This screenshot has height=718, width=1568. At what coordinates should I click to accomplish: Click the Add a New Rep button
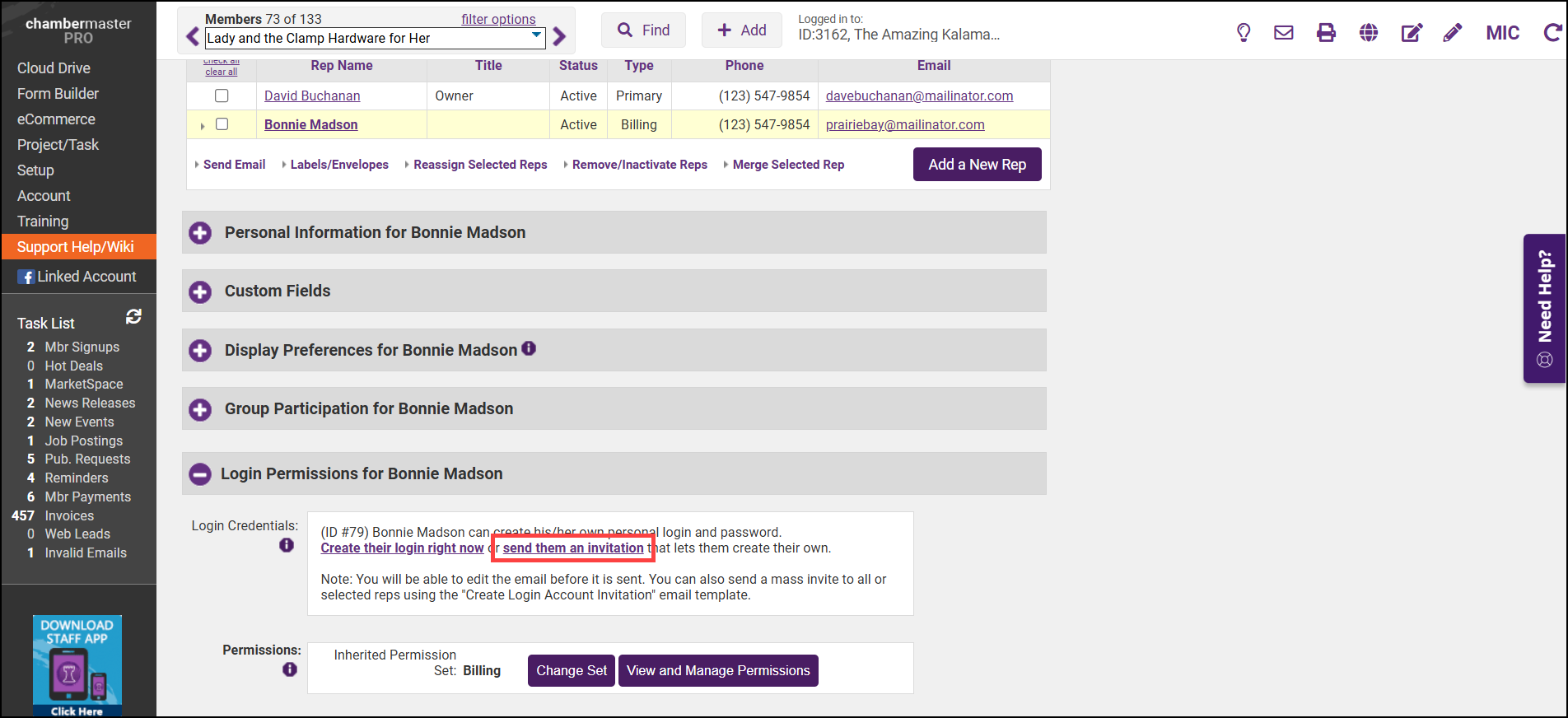[x=977, y=165]
